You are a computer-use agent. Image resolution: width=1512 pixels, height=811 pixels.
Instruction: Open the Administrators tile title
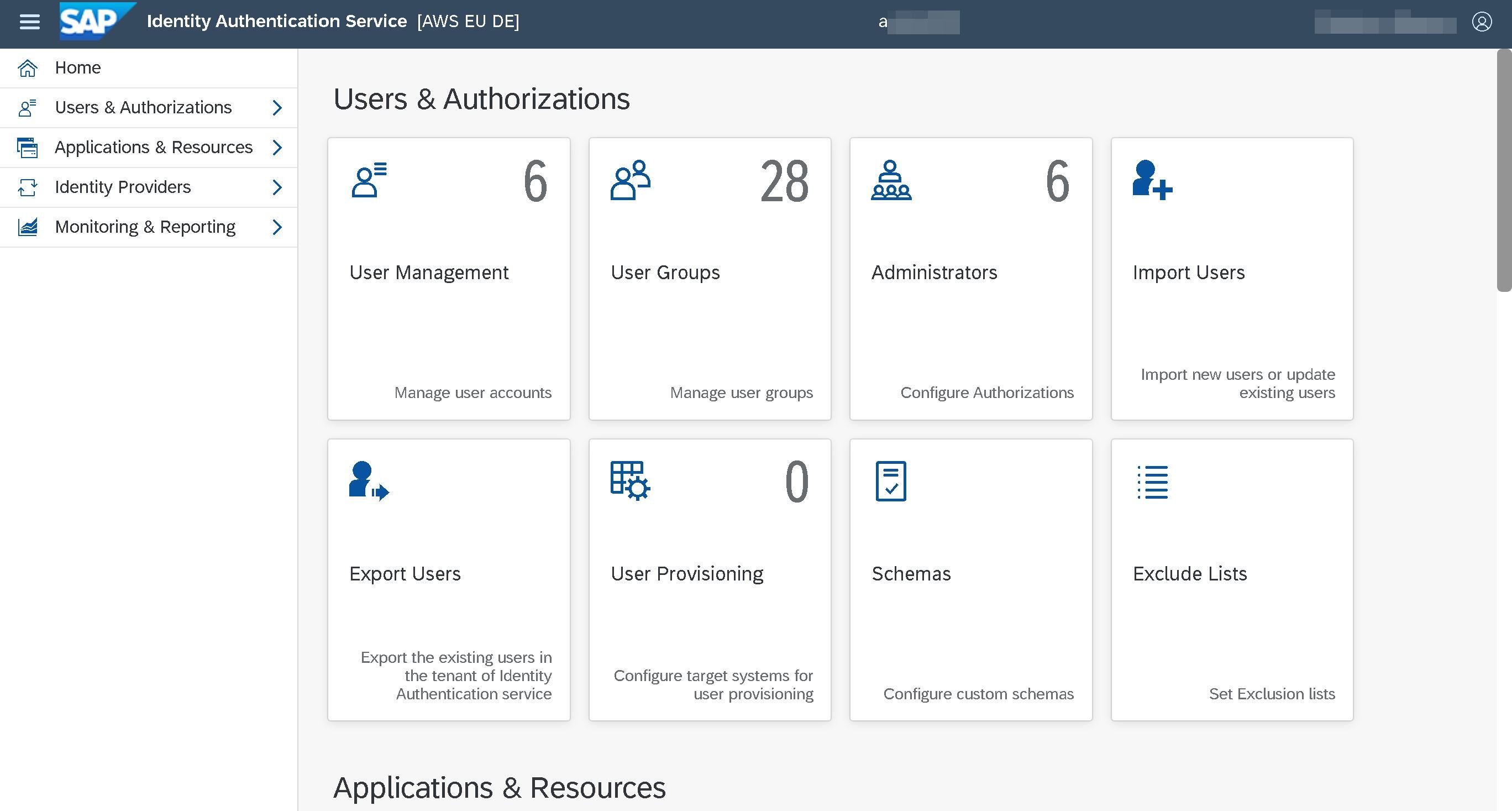pyautogui.click(x=934, y=273)
